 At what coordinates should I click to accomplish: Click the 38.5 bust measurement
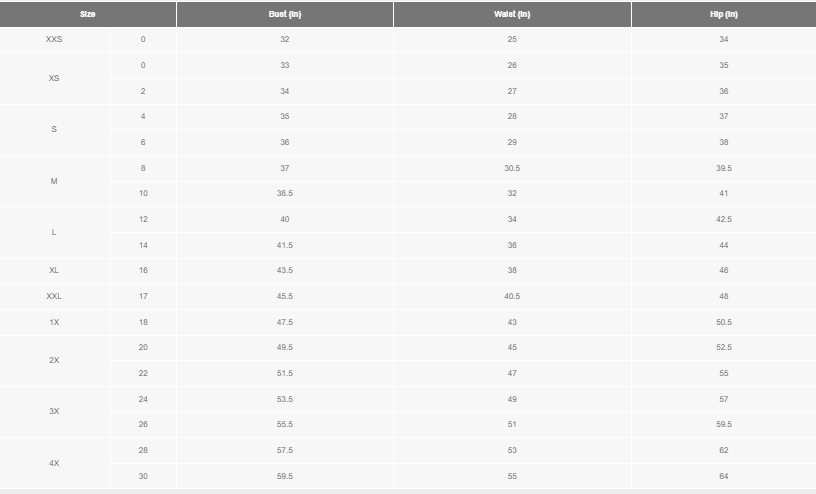pyautogui.click(x=285, y=193)
